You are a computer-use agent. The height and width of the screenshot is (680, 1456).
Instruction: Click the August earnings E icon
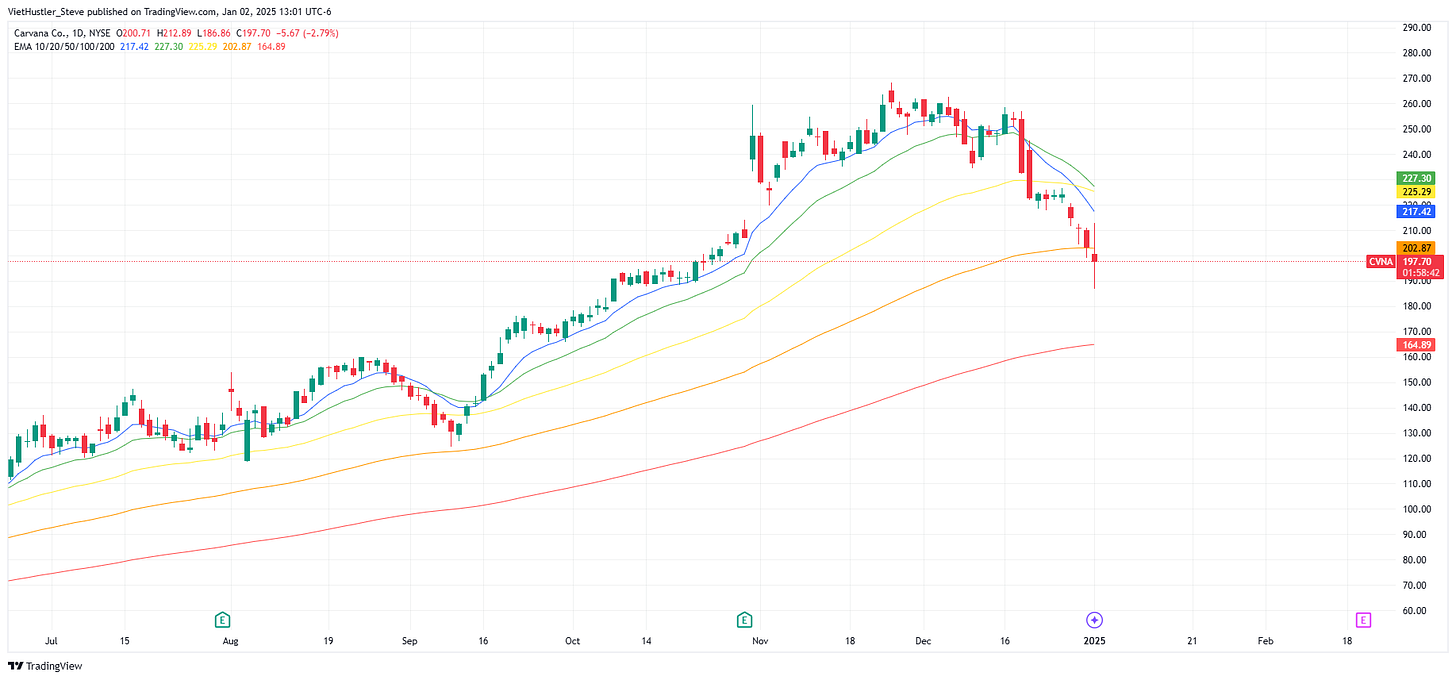coord(222,620)
